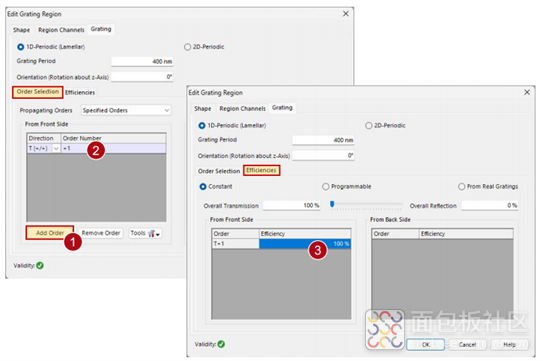This screenshot has height=361, width=543.
Task: Select the T+1 efficiency cell showing 100 %
Action: point(305,244)
